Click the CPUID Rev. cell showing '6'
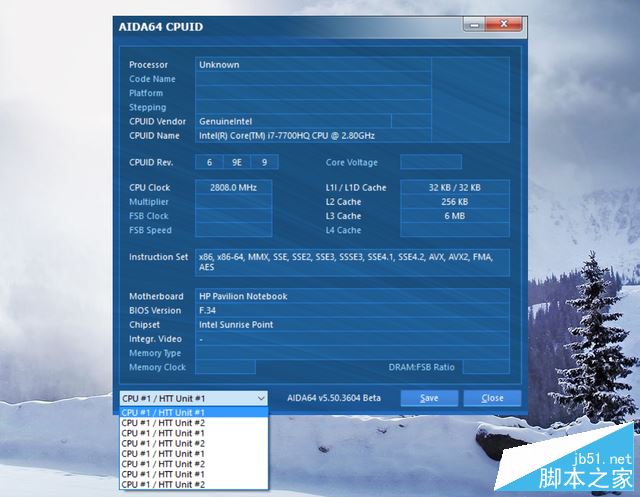The width and height of the screenshot is (640, 497). pos(209,162)
